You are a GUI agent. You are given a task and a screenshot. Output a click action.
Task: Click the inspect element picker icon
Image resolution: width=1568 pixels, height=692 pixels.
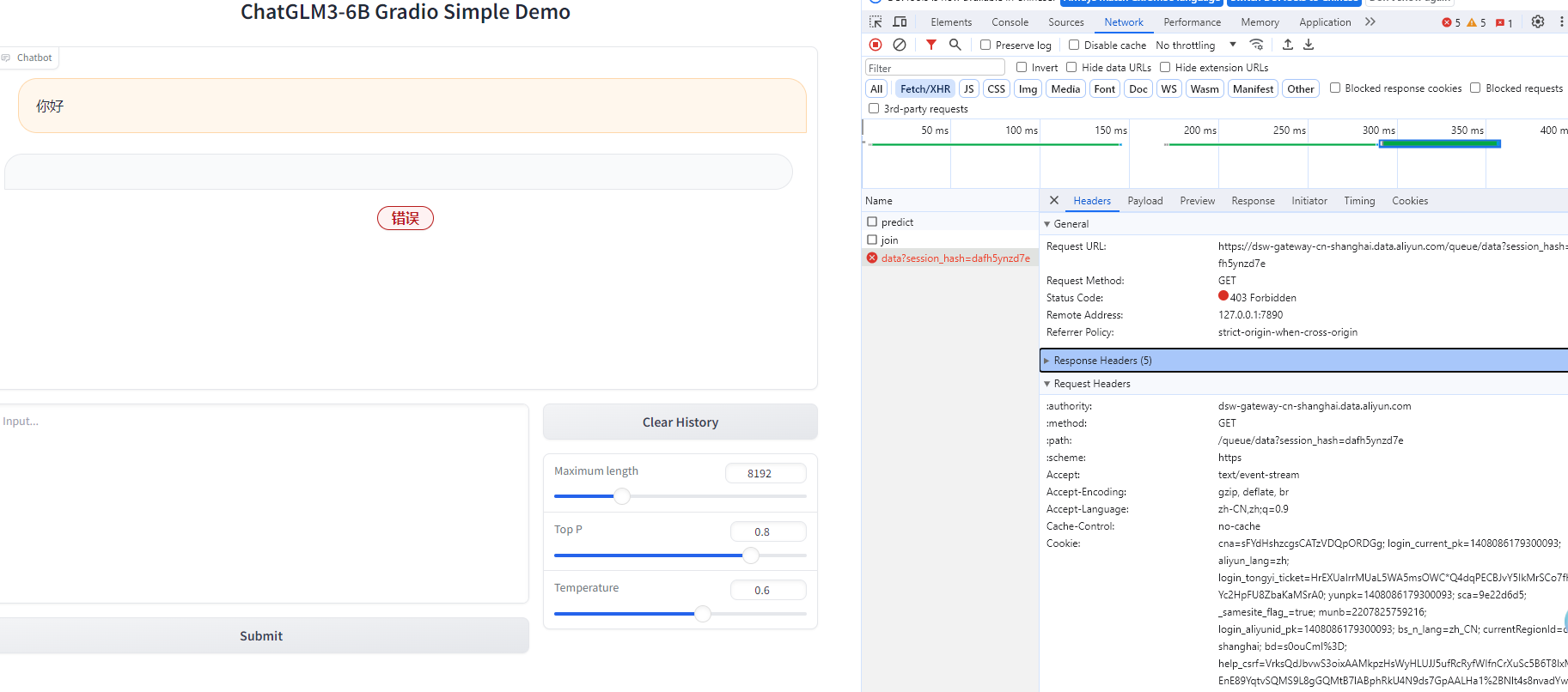click(876, 21)
